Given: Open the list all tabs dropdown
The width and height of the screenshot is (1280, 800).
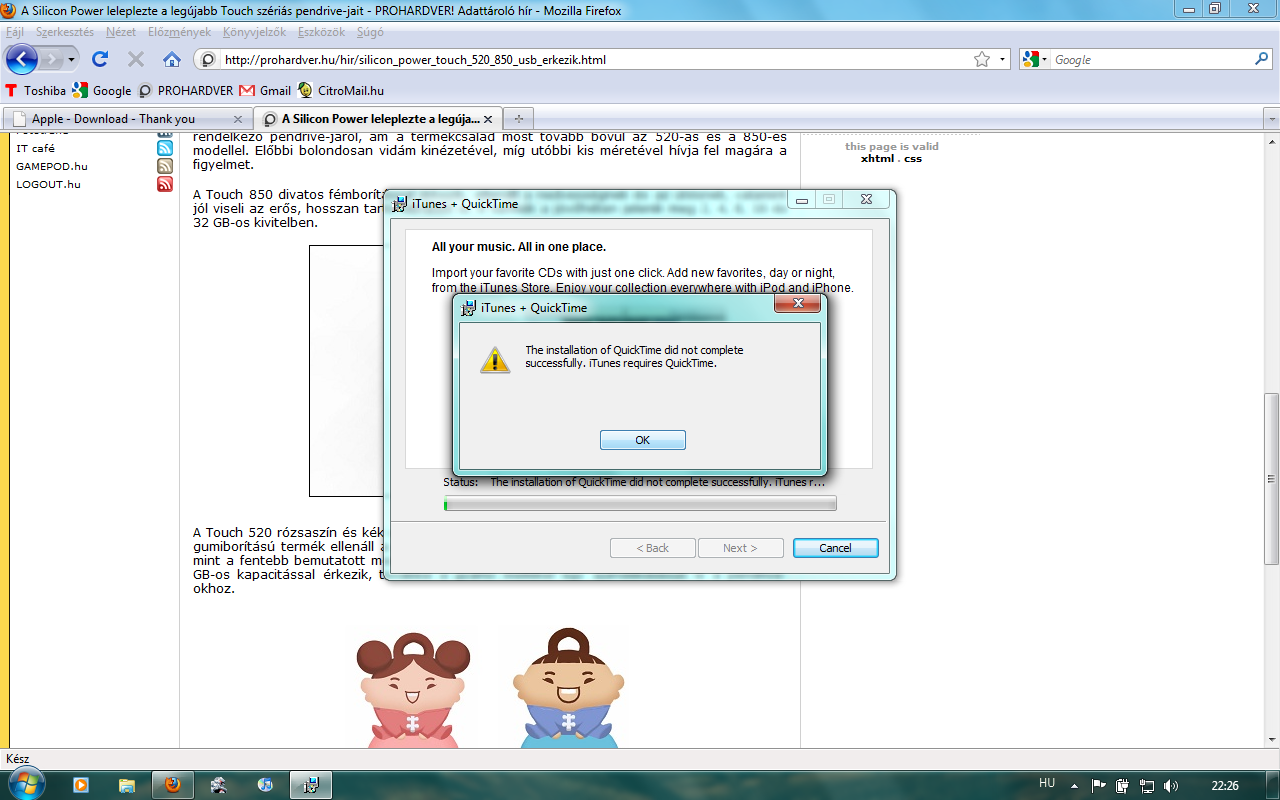Looking at the screenshot, I should click(x=1272, y=118).
